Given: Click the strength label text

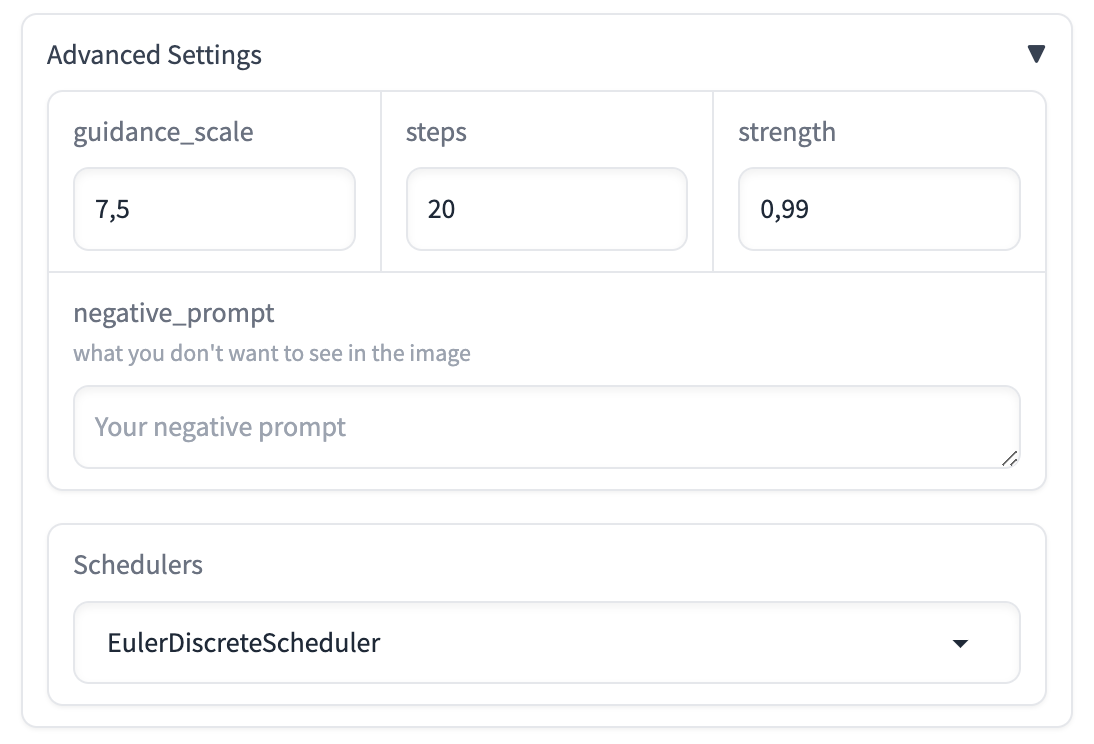Looking at the screenshot, I should point(786,132).
